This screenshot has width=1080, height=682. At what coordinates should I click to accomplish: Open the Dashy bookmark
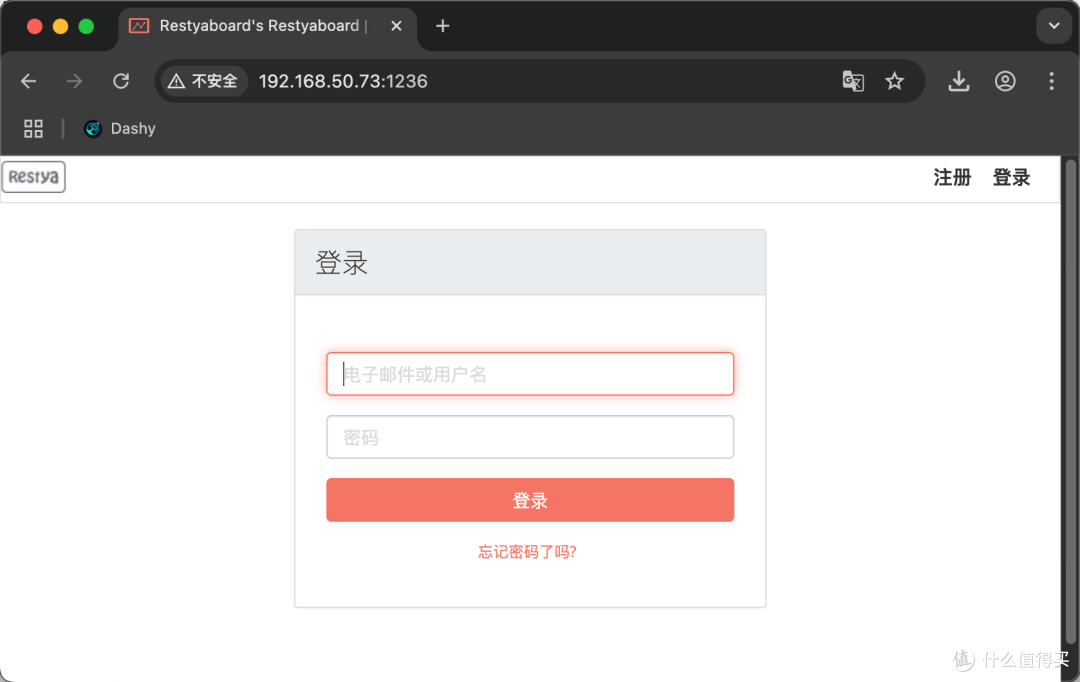coord(120,129)
